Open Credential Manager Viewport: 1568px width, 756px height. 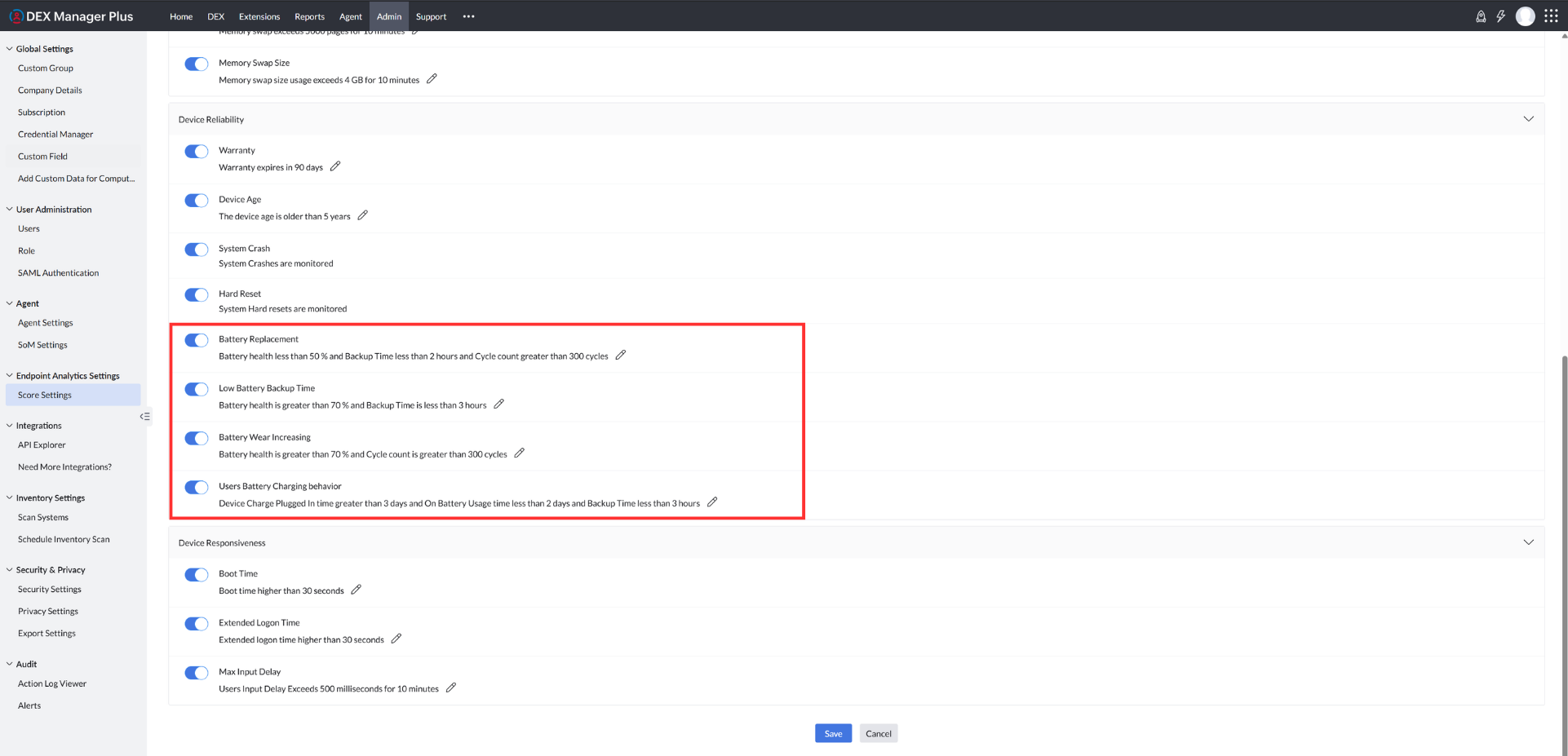coord(55,135)
